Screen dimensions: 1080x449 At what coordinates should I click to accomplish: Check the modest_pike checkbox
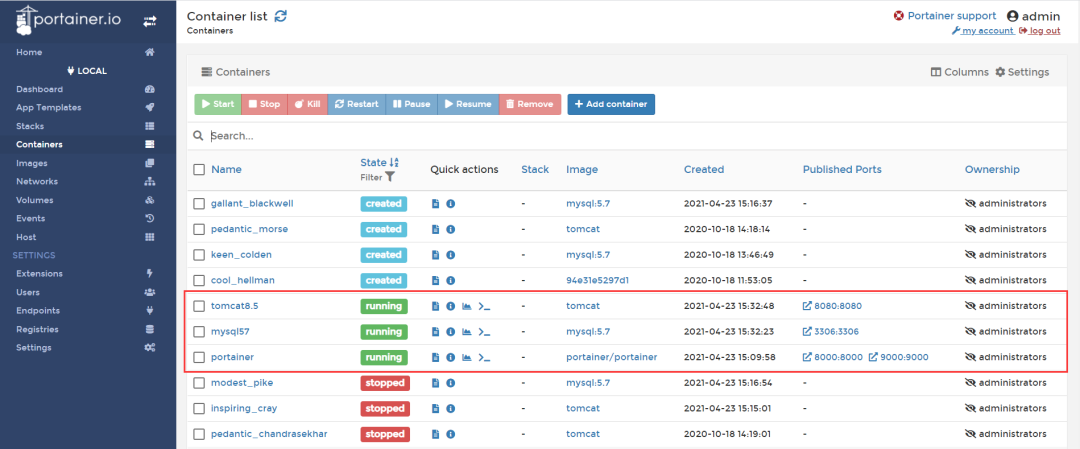pyautogui.click(x=199, y=383)
